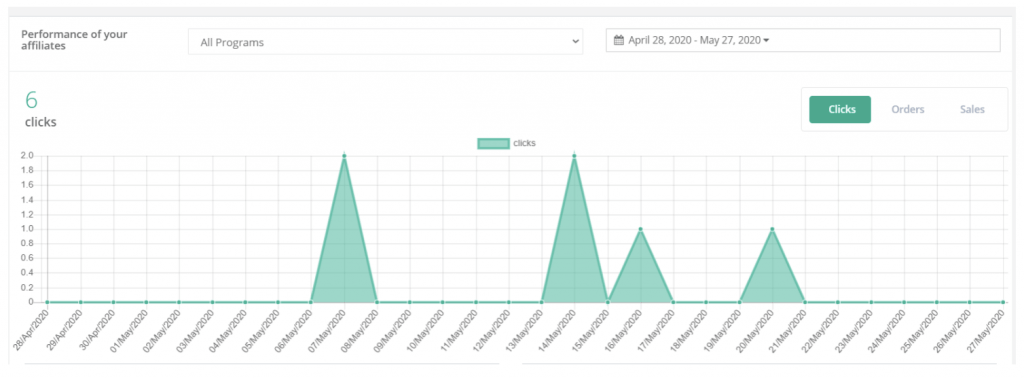This screenshot has height=378, width=1024.
Task: Switch to the Sales tab
Action: tap(972, 110)
